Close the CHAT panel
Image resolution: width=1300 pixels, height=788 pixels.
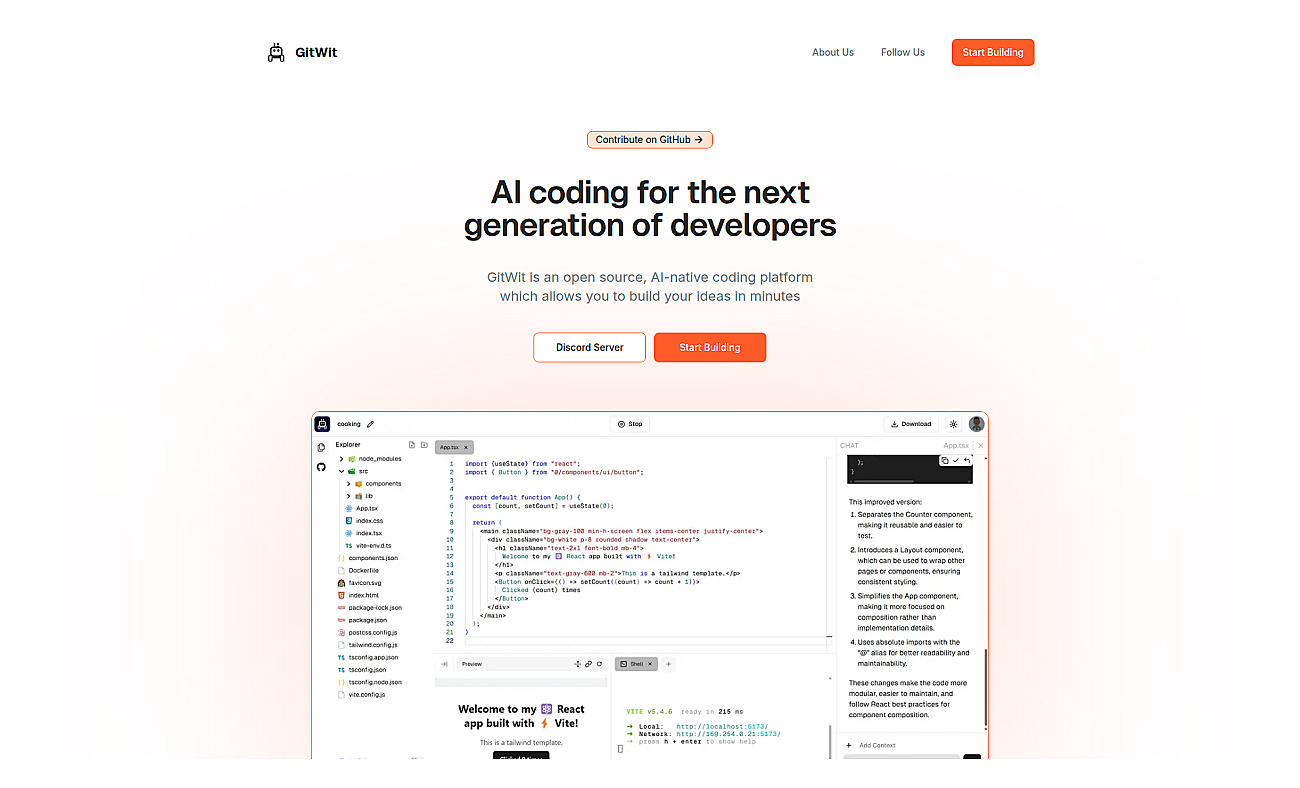tap(981, 446)
